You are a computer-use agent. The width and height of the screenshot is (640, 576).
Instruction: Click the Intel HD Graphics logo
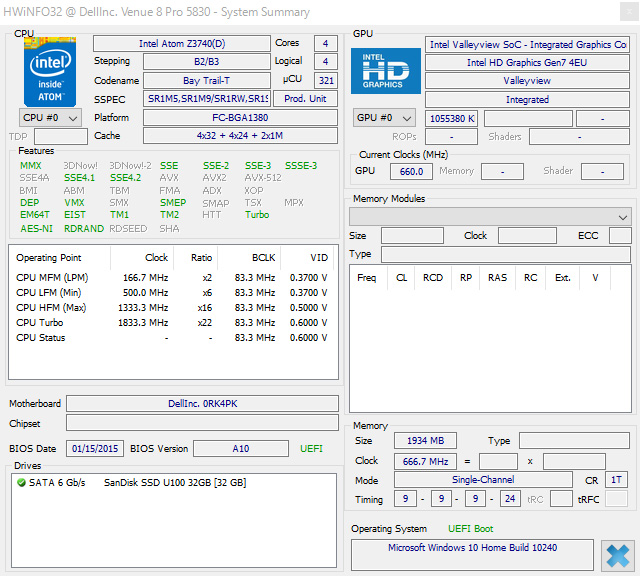click(x=382, y=71)
